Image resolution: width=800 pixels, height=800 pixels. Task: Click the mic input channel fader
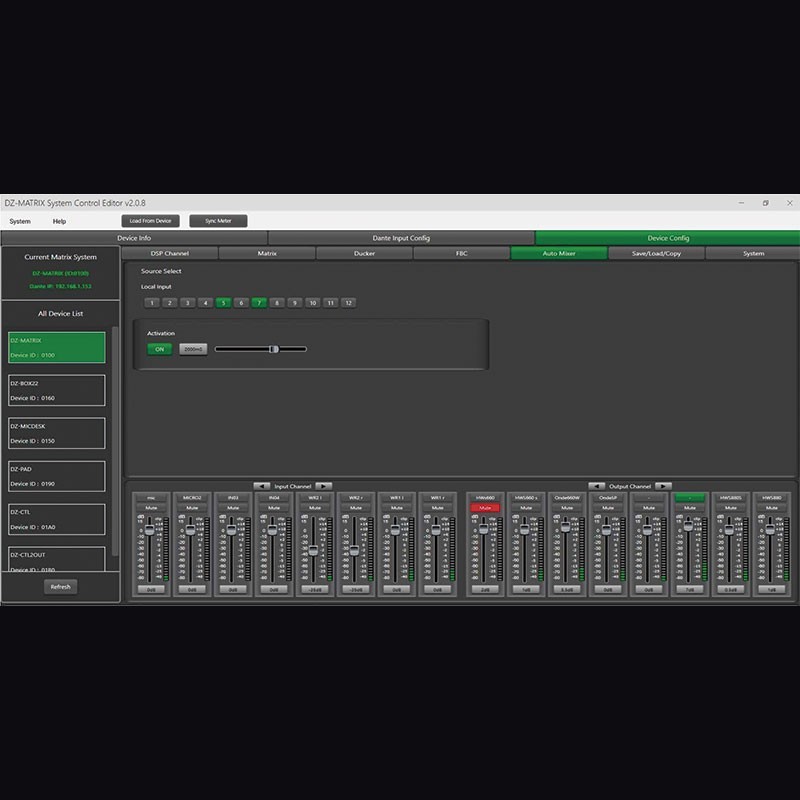(x=149, y=530)
